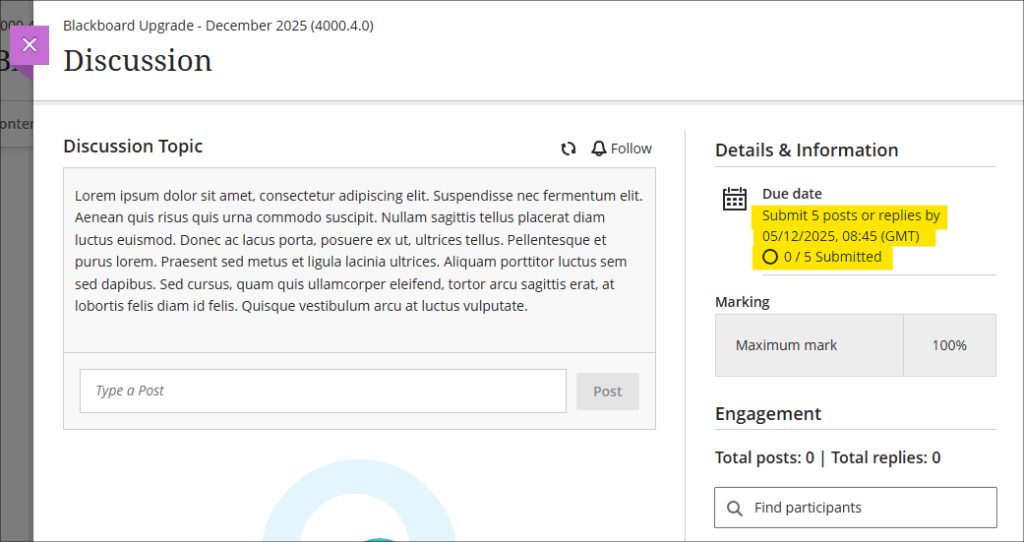
Task: Click the Details & Information heading
Action: pyautogui.click(x=806, y=150)
